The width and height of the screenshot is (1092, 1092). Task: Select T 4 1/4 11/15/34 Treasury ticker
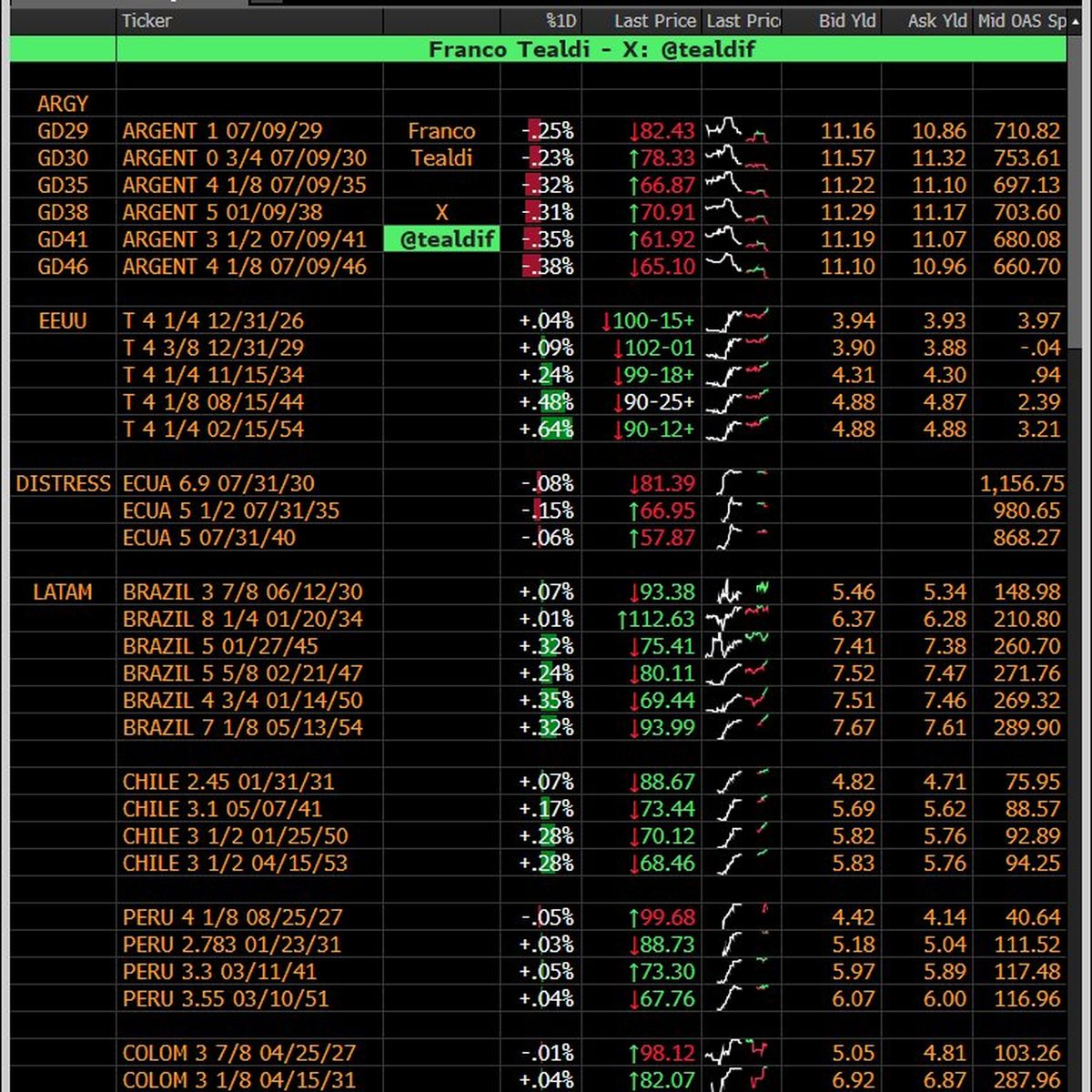click(x=213, y=375)
